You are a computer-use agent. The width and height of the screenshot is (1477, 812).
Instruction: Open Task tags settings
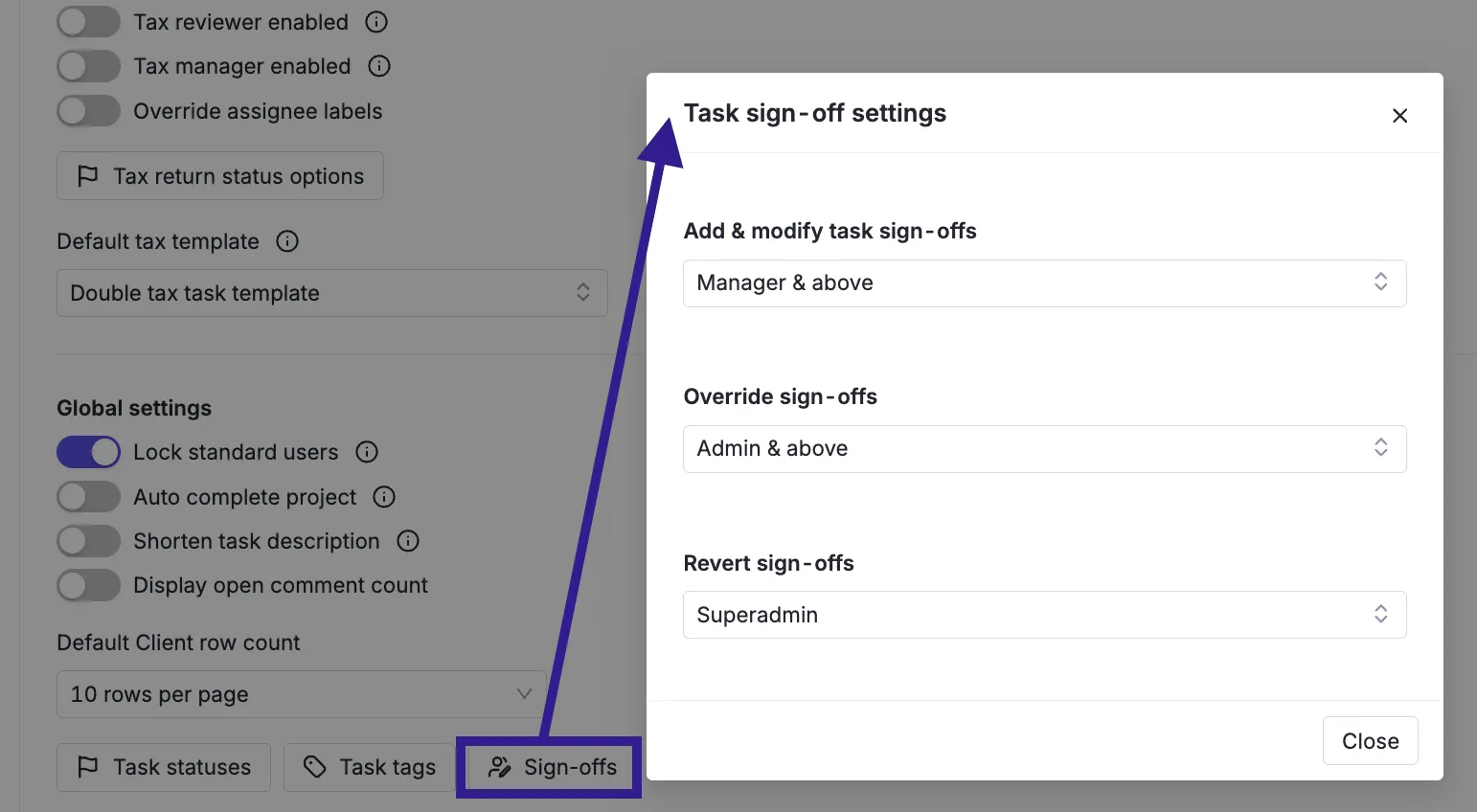(x=369, y=767)
